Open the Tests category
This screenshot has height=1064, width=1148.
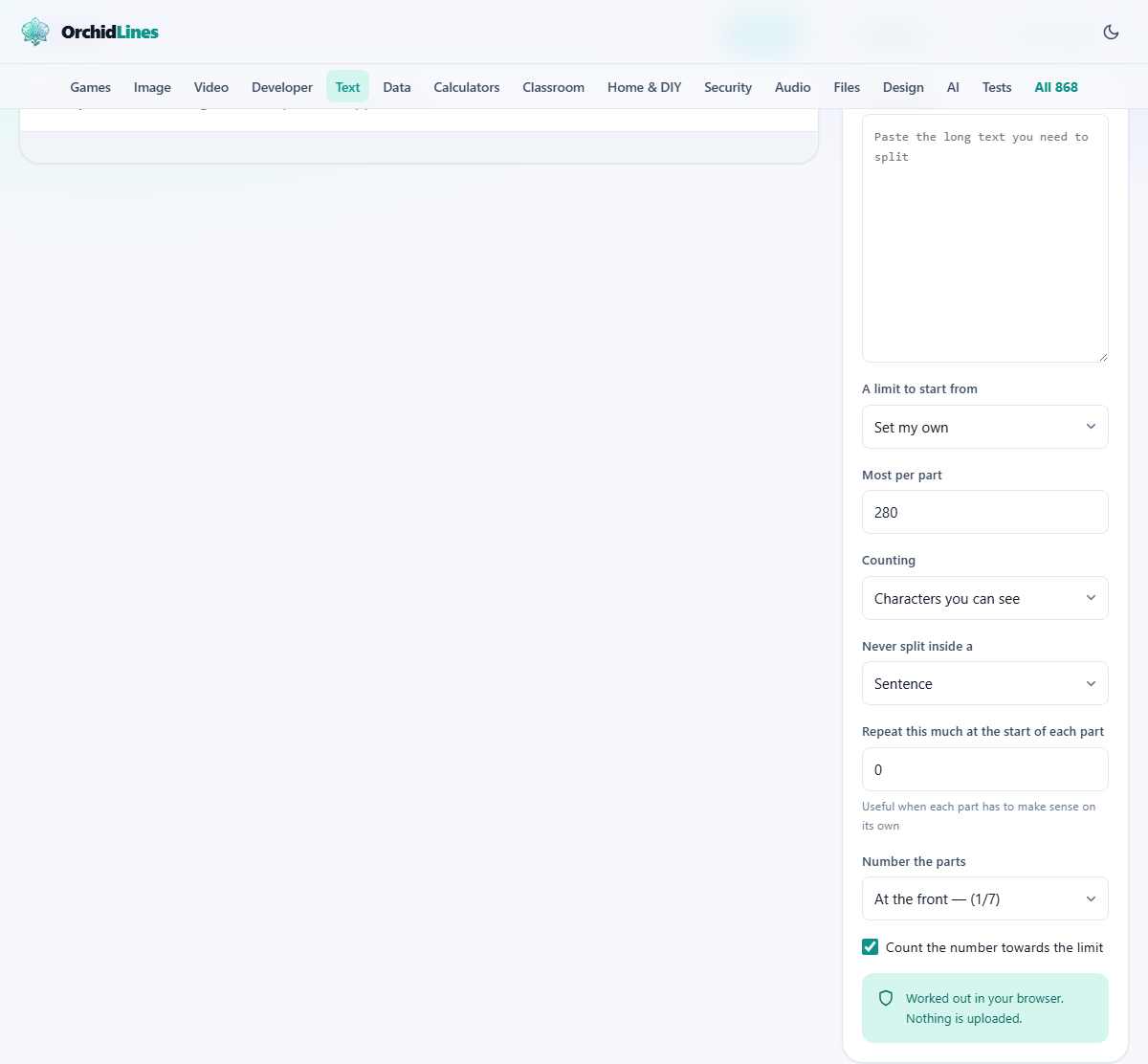tap(997, 87)
